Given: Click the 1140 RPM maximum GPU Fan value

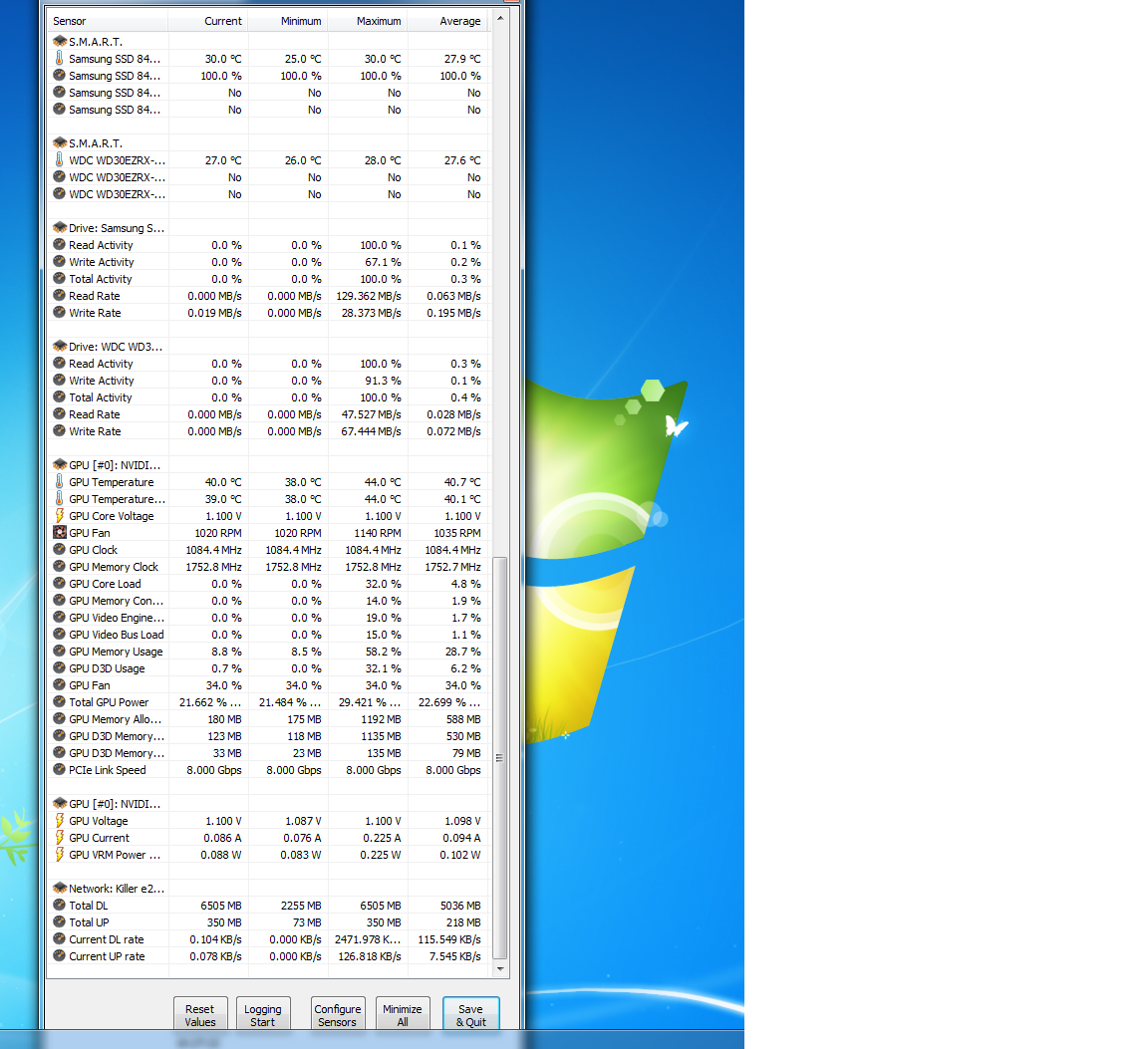Looking at the screenshot, I should (x=378, y=533).
